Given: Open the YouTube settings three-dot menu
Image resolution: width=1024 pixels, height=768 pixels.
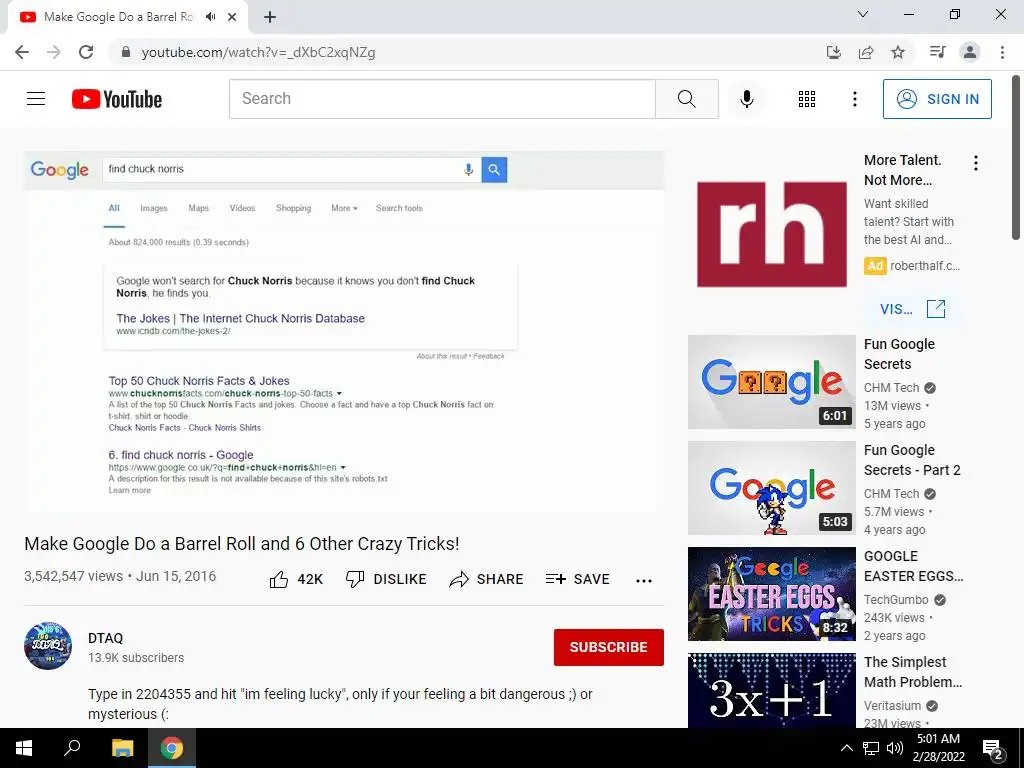Looking at the screenshot, I should coord(854,99).
